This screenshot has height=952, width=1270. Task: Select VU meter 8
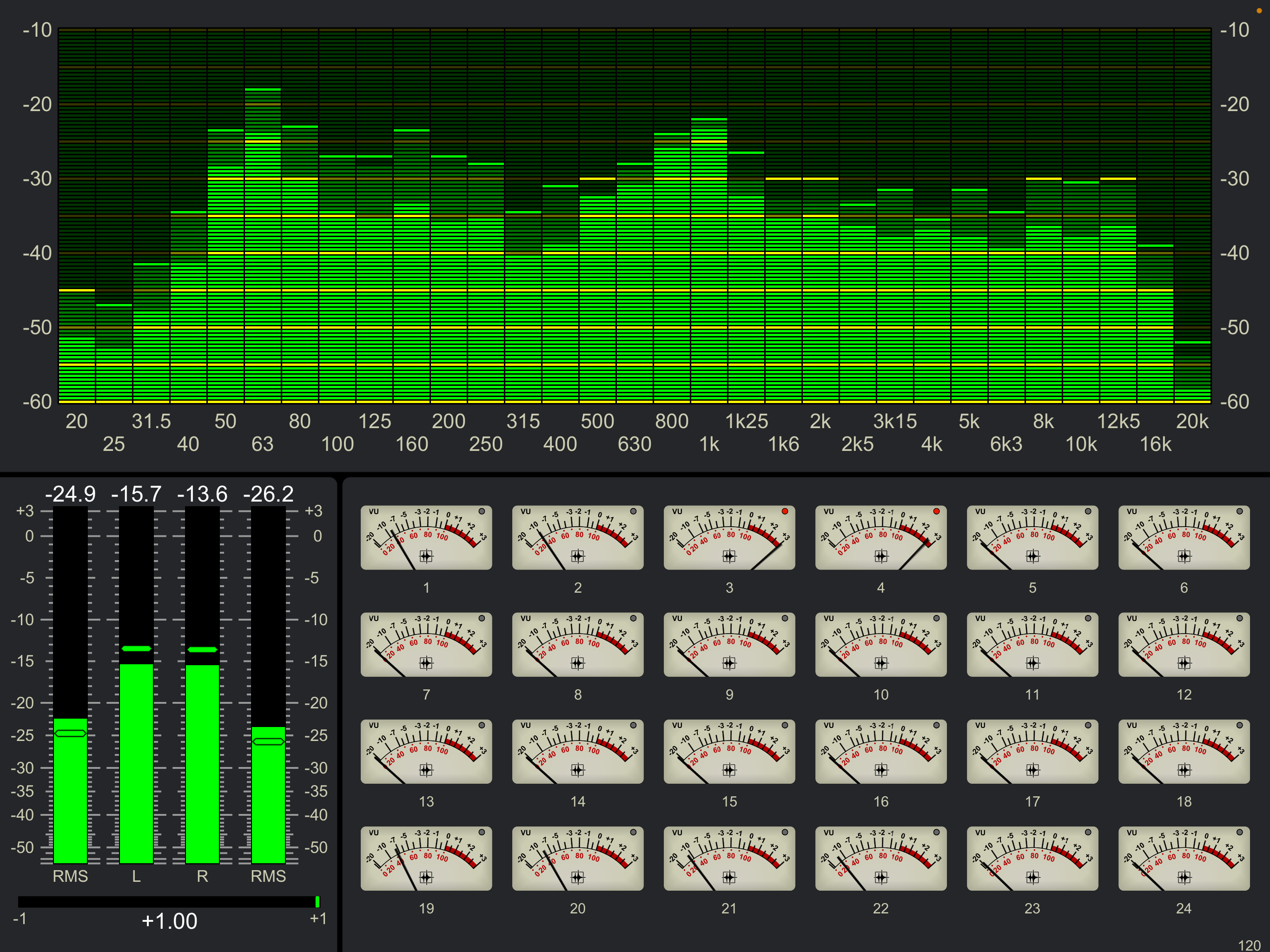coord(577,644)
